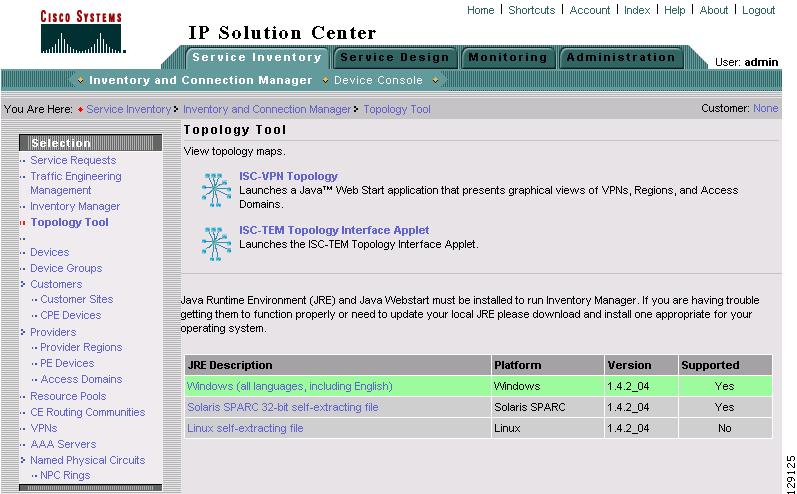Image resolution: width=797 pixels, height=494 pixels.
Task: Select Topology Tool in sidebar
Action: 70,222
